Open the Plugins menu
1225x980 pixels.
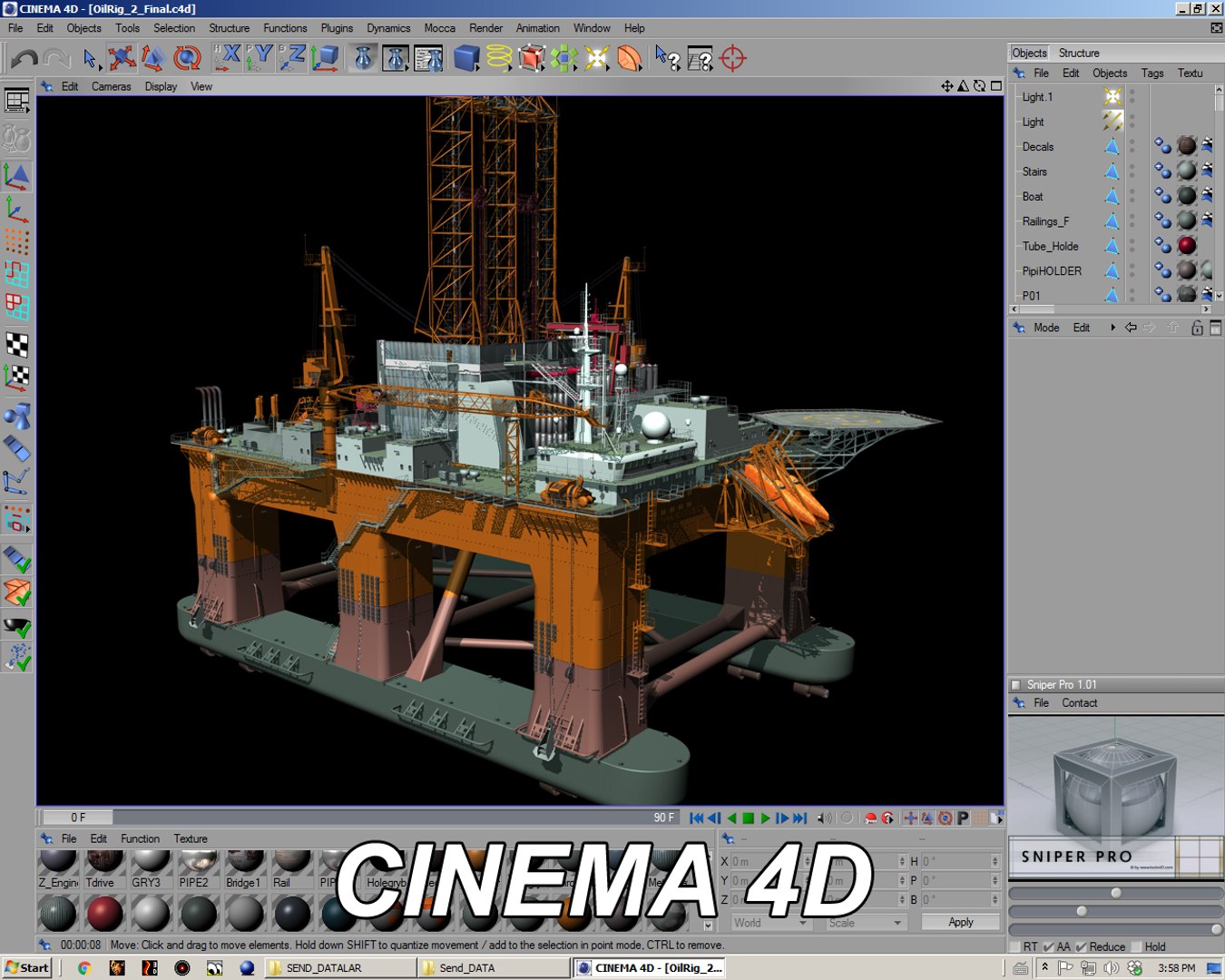tap(337, 28)
